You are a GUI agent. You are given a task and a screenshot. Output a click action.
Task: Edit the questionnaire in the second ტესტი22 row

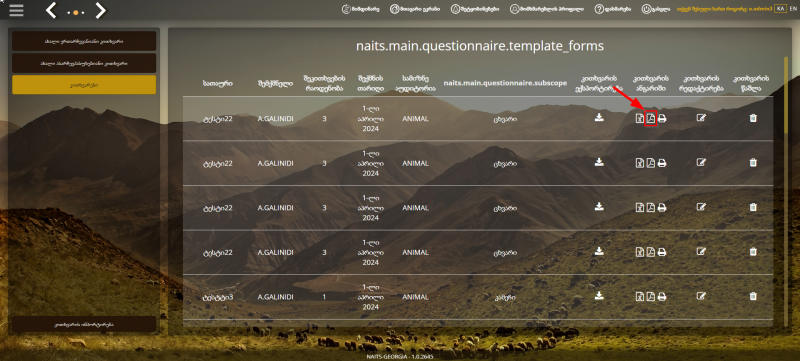coord(702,162)
